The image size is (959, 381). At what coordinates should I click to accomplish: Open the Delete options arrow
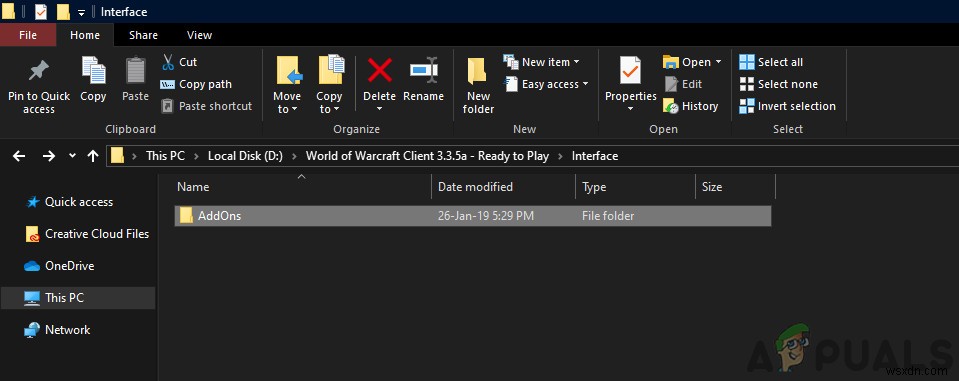[379, 109]
